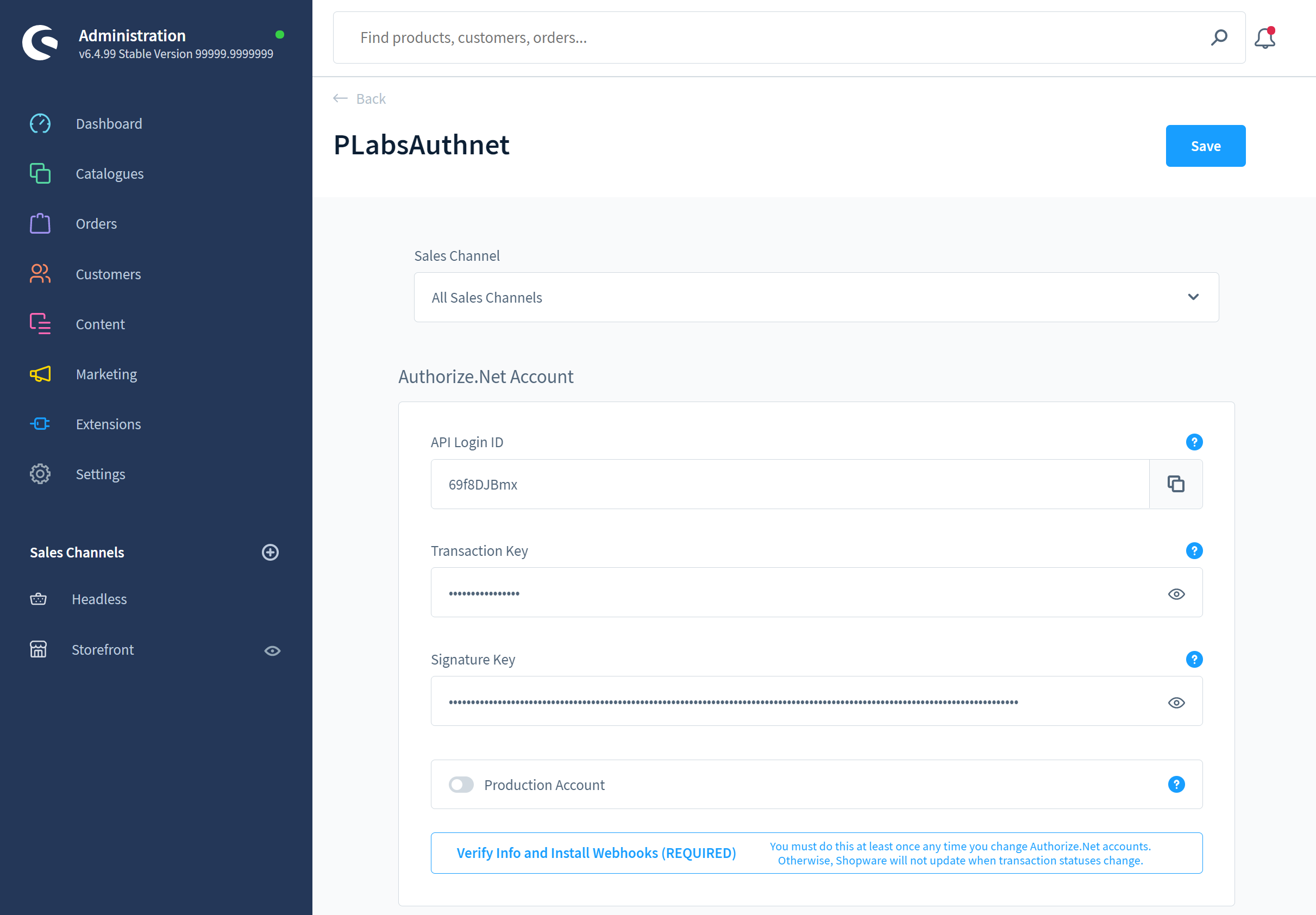Open Settings menu item

101,474
